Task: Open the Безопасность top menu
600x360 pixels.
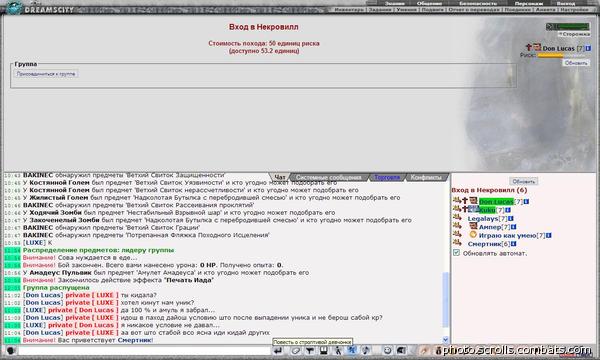Action: coord(478,3)
